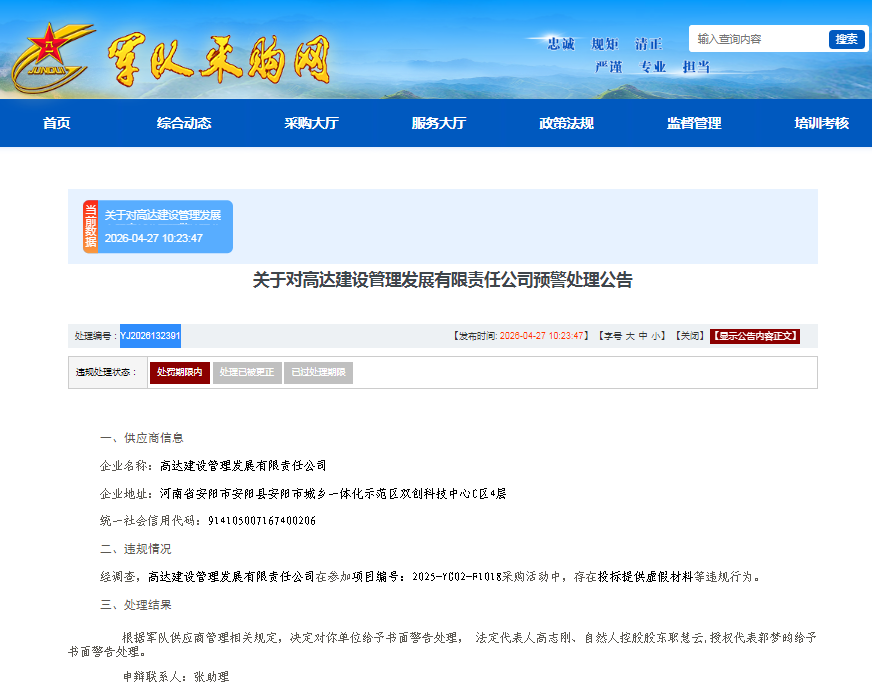The height and width of the screenshot is (685, 872).
Task: Expand the 服务大厅 navigation menu
Action: 439,123
